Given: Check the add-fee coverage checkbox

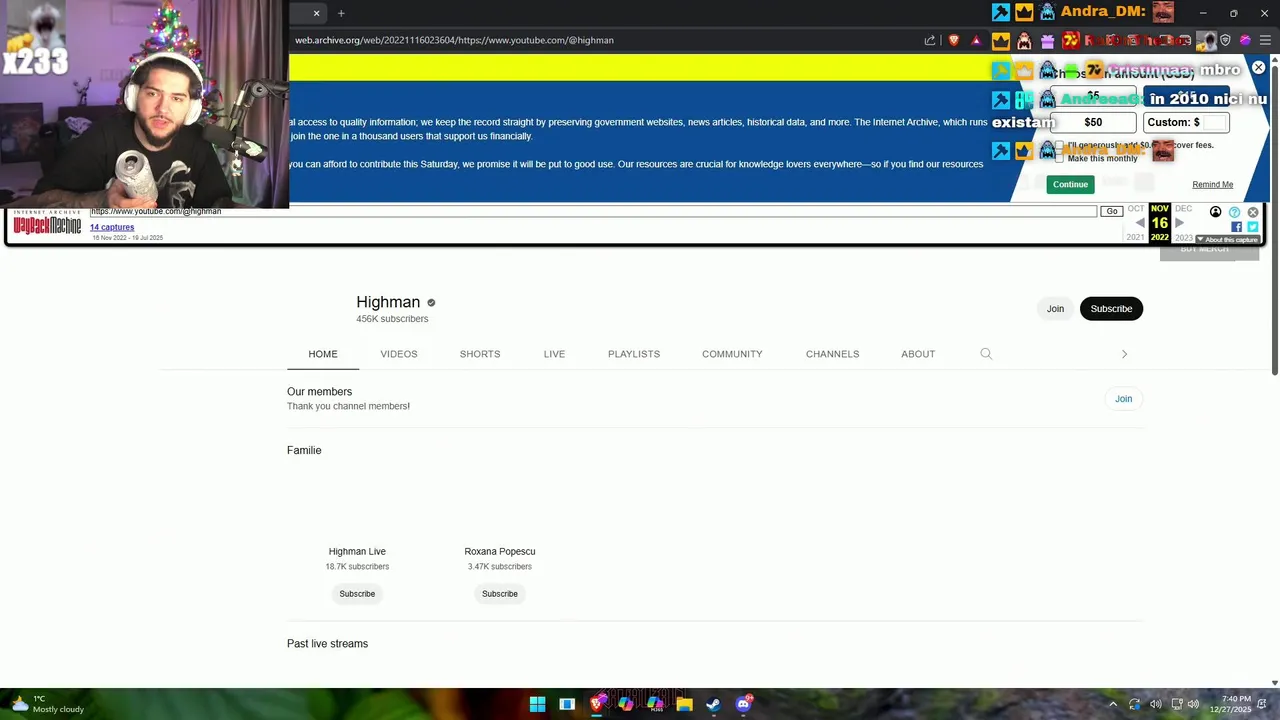Looking at the screenshot, I should 1060,145.
